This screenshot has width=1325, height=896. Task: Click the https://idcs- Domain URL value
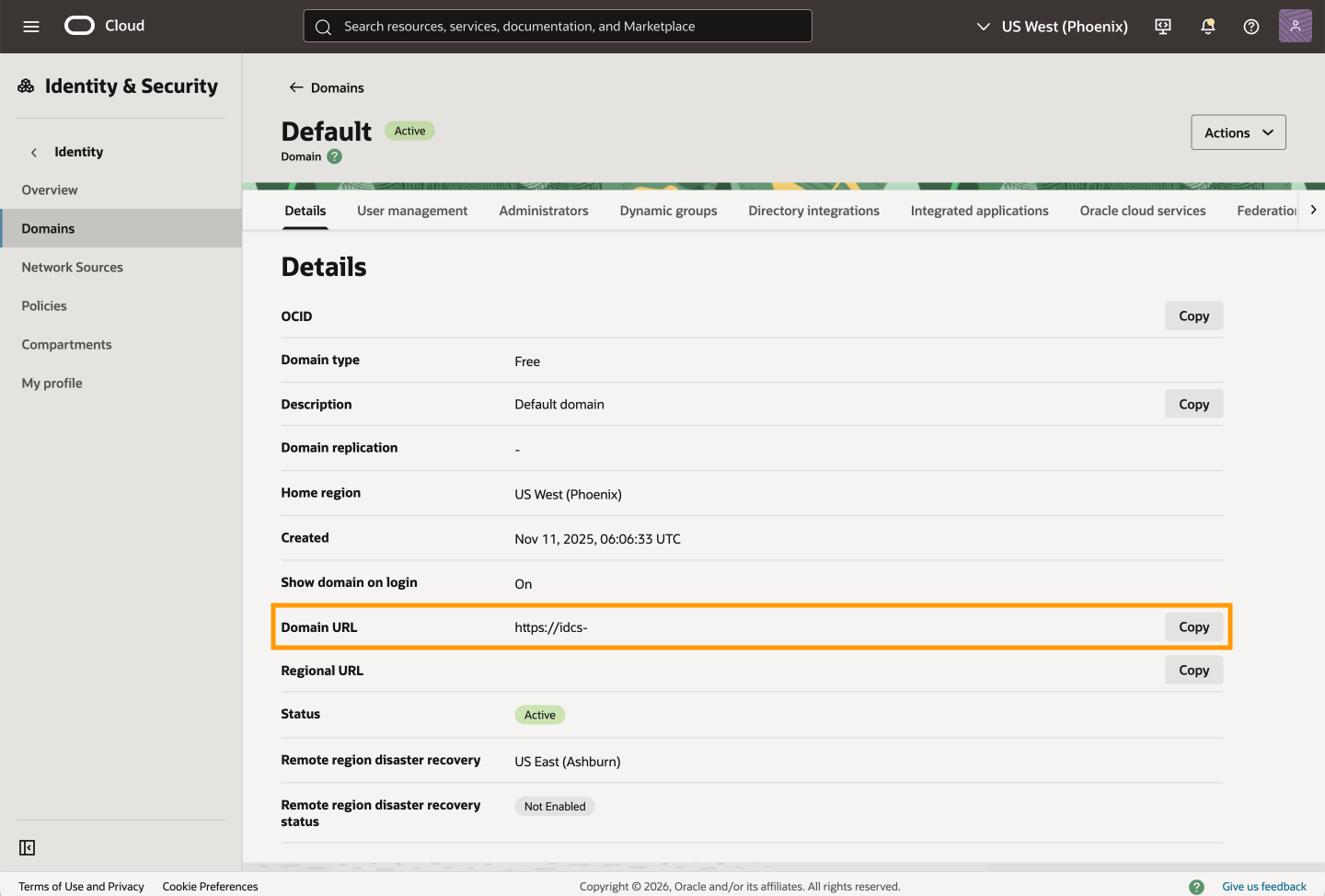click(551, 627)
